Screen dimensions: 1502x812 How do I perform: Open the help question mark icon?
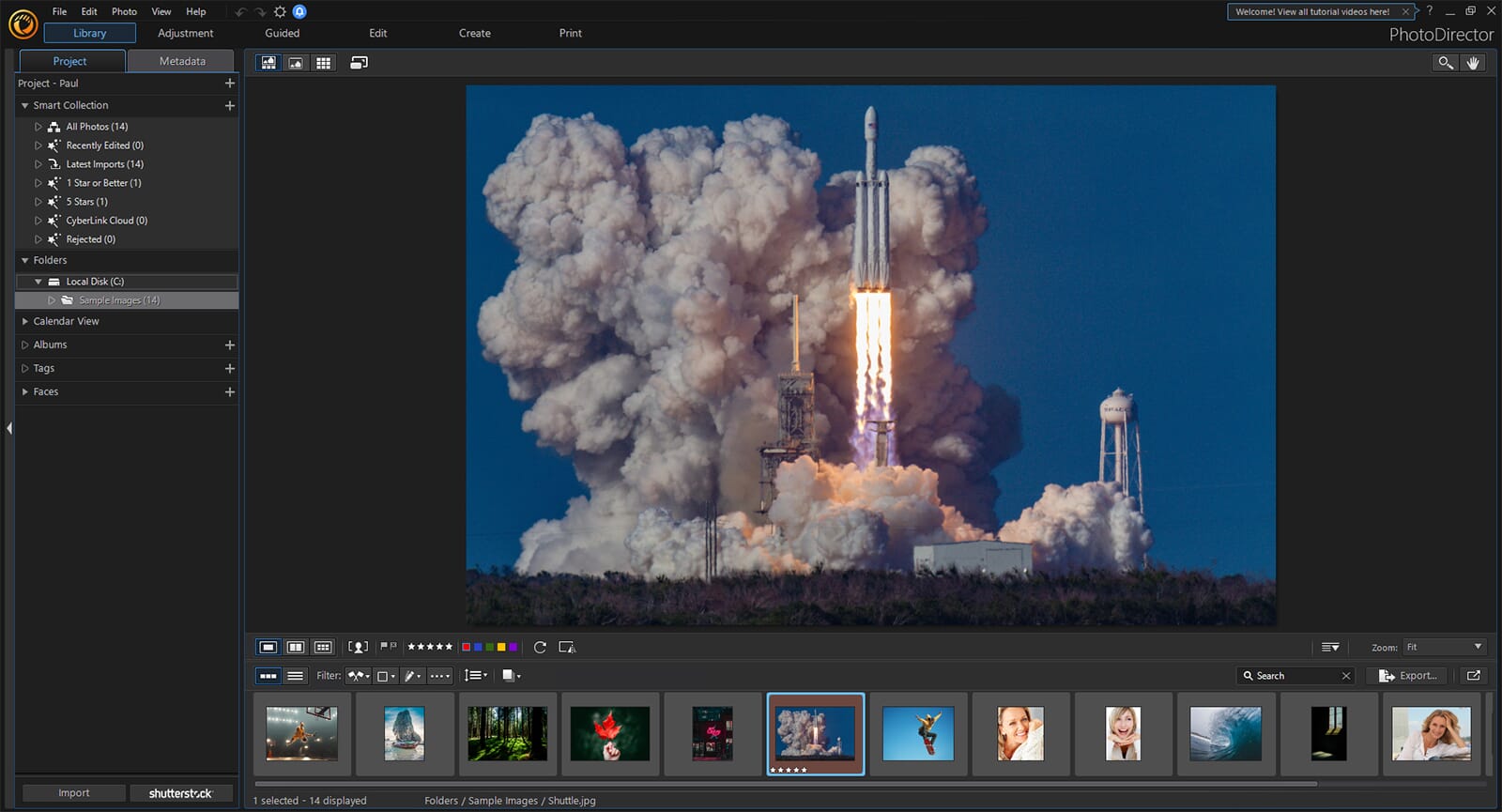click(x=1430, y=11)
